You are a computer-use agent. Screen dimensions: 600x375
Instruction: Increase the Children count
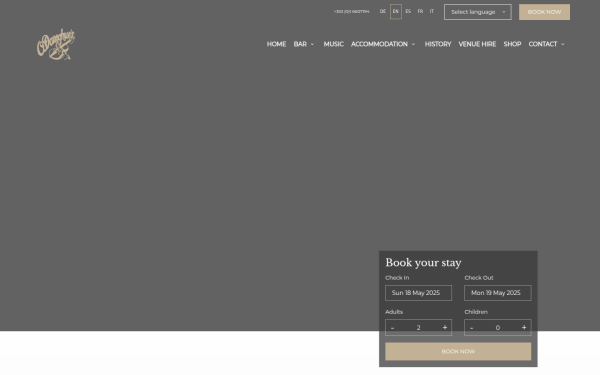click(524, 328)
